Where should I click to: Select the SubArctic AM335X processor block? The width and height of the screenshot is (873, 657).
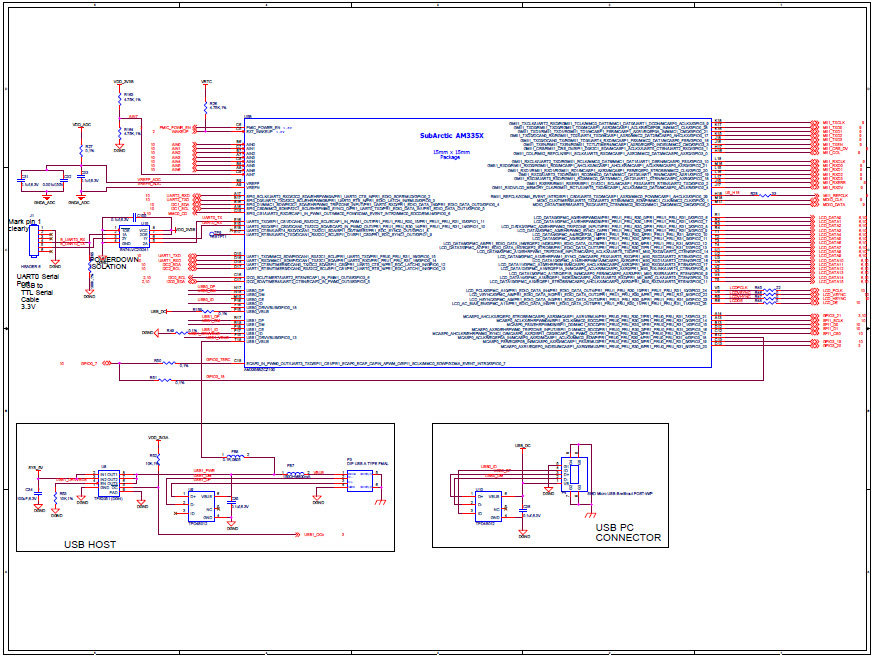click(x=480, y=240)
